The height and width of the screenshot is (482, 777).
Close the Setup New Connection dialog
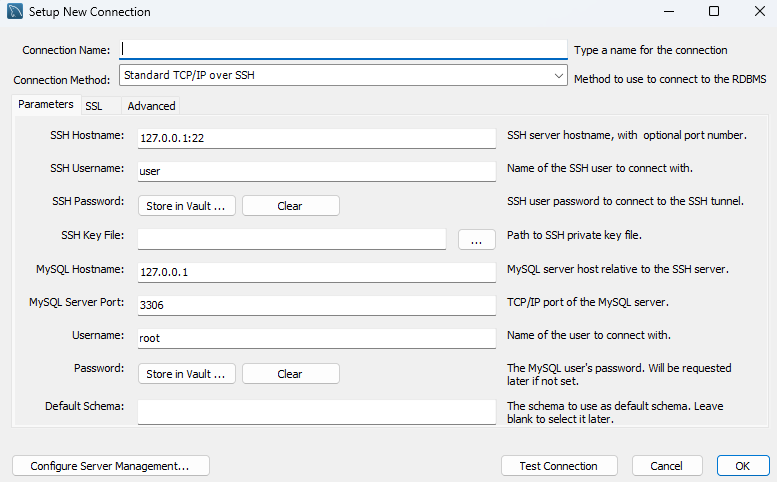759,11
